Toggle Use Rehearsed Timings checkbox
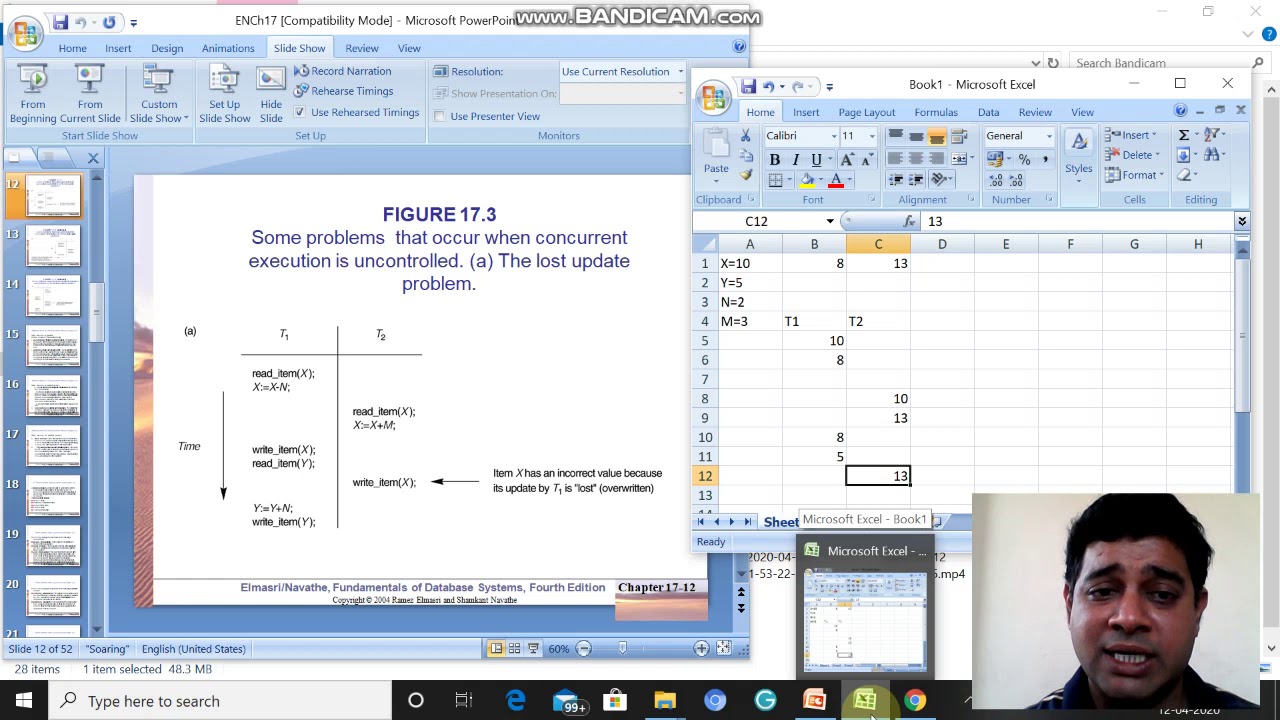Image resolution: width=1280 pixels, height=720 pixels. click(x=301, y=112)
